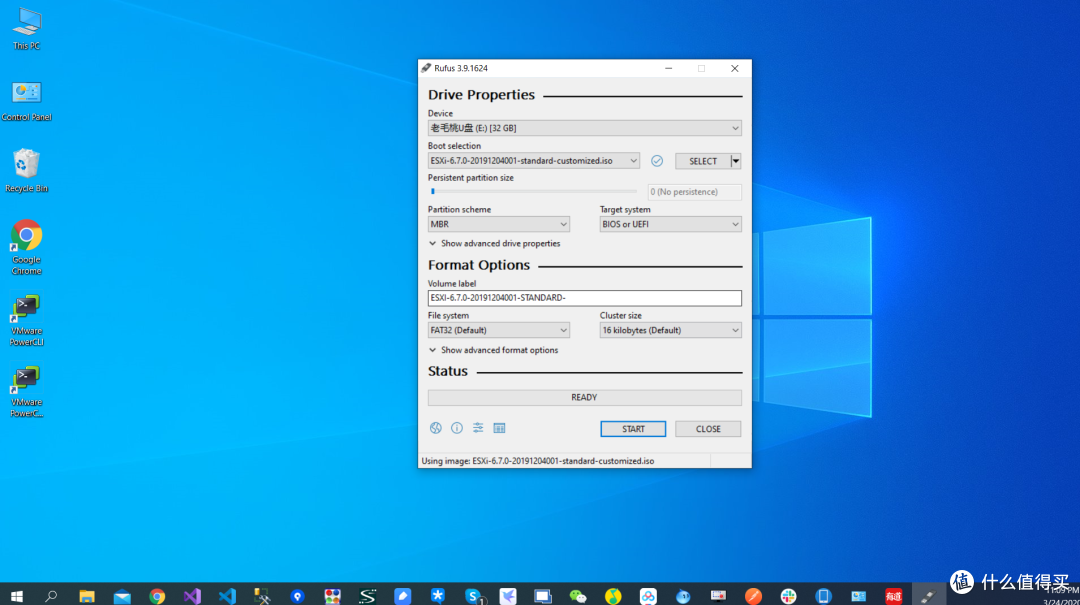Open Visual Studio from taskbar

point(192,595)
